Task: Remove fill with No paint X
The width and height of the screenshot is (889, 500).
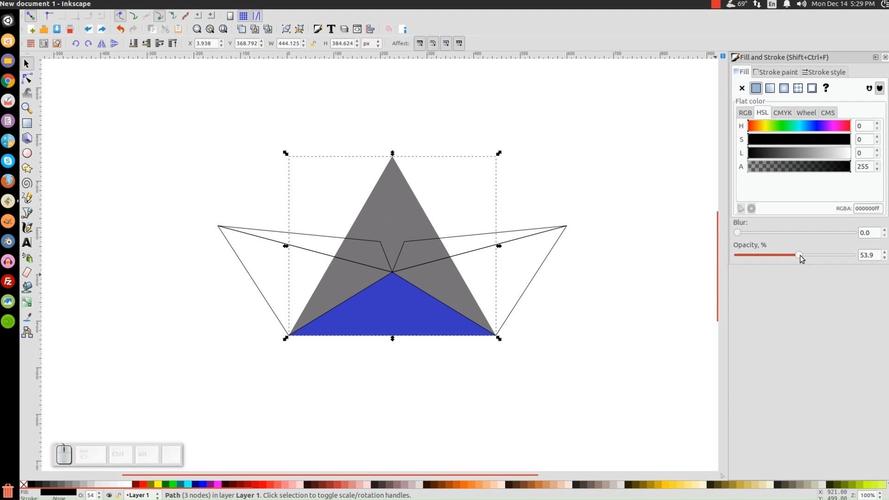Action: coord(742,88)
